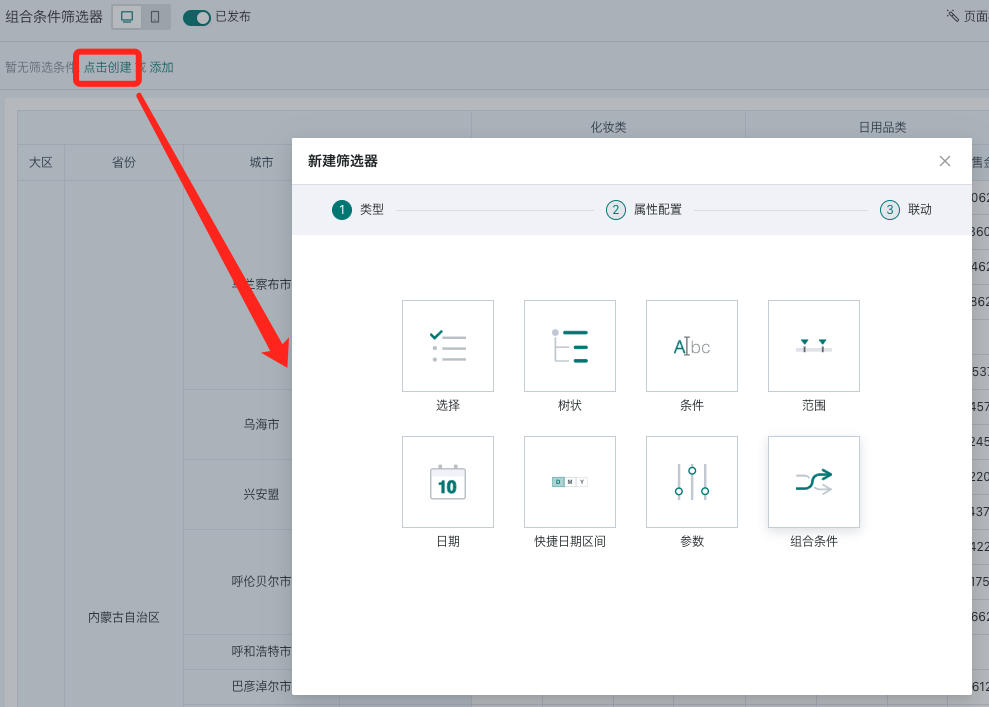This screenshot has height=707, width=989.
Task: Toggle the 已发布 published switch
Action: pos(197,17)
